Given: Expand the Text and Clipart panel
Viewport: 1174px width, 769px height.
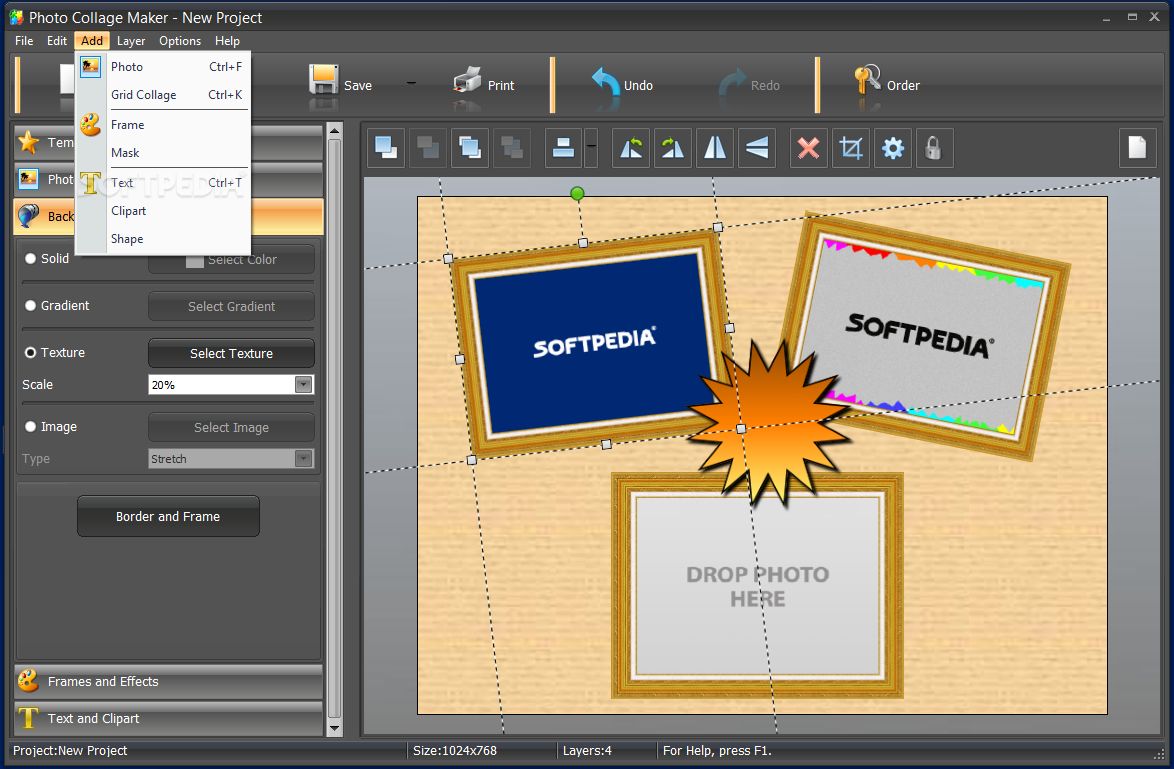Looking at the screenshot, I should (x=168, y=719).
